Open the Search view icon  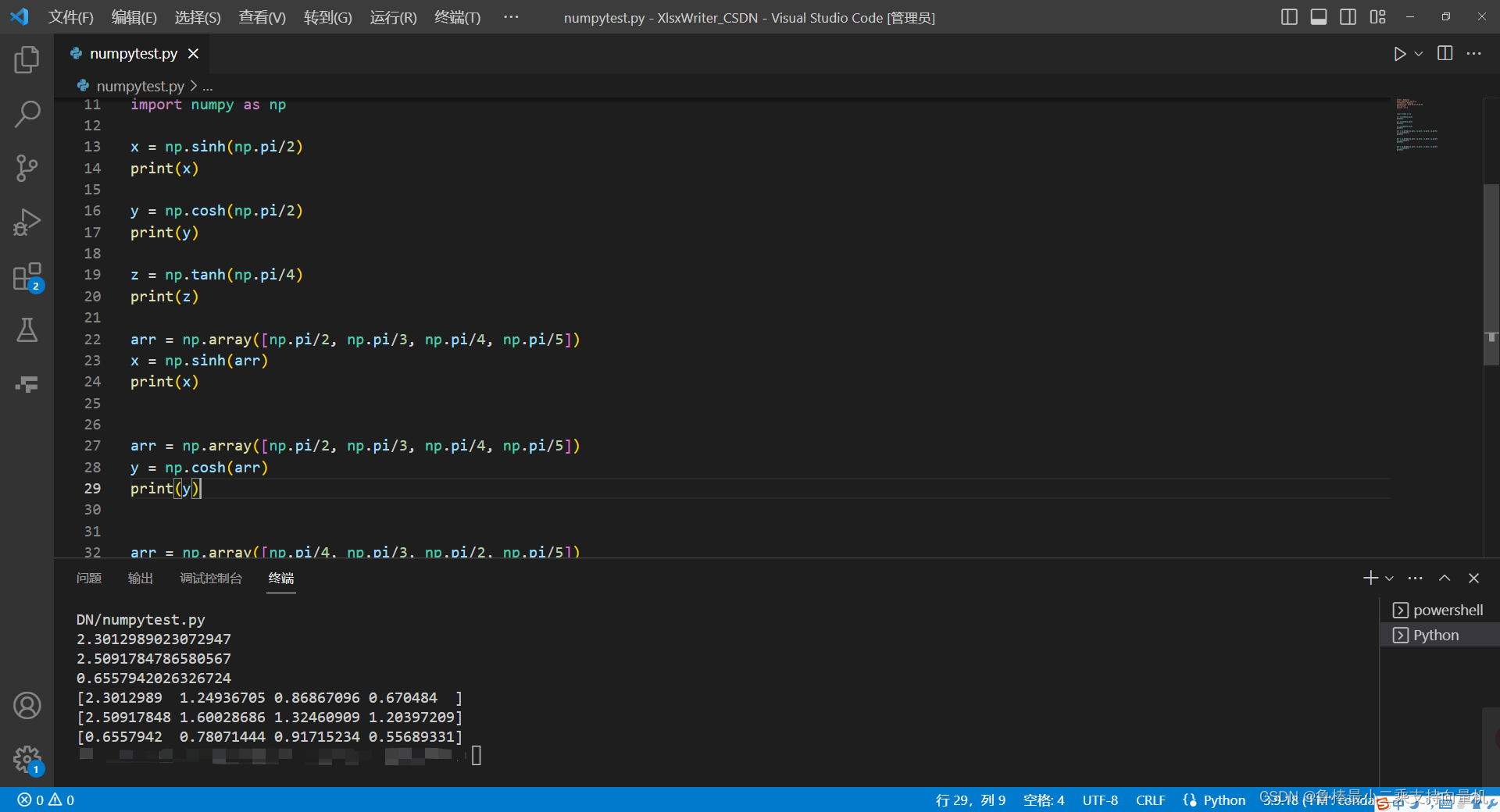point(27,114)
